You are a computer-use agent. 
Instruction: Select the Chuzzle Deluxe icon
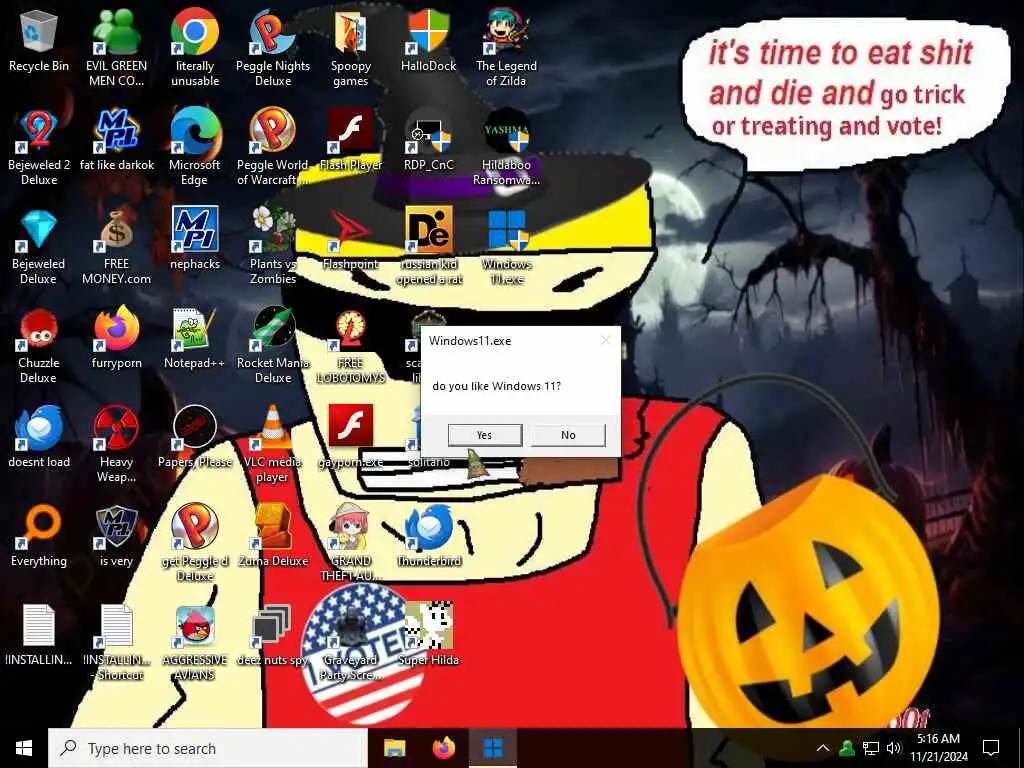pos(39,345)
